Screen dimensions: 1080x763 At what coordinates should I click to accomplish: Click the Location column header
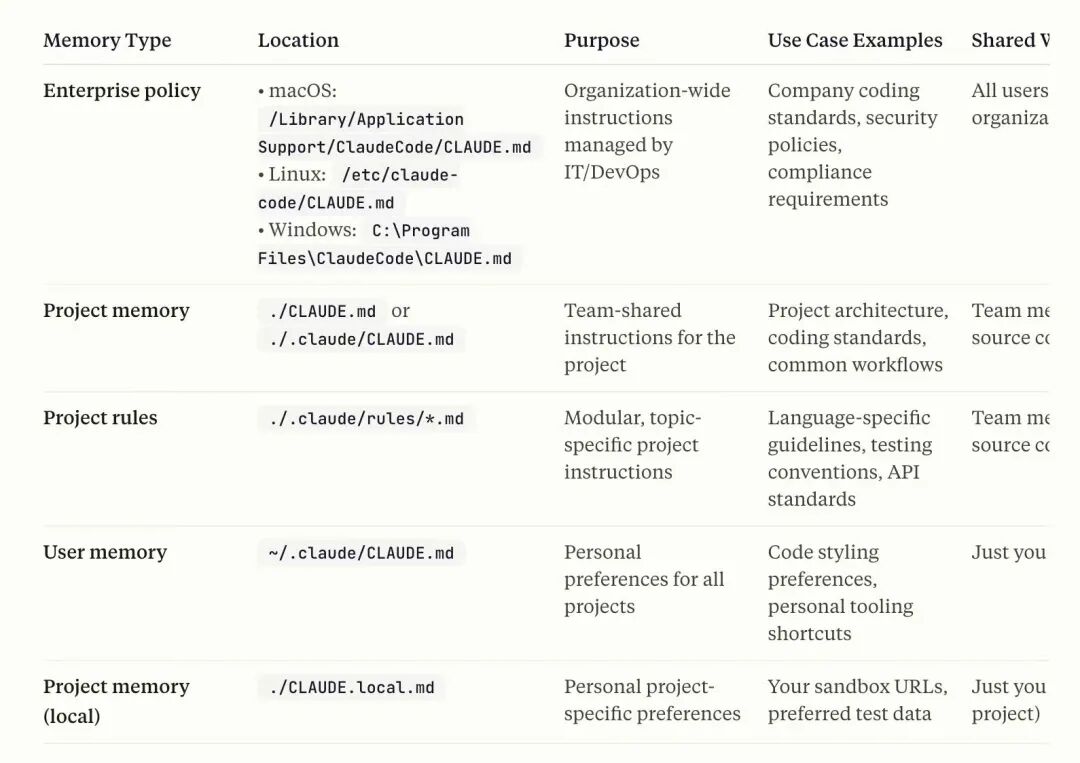click(298, 40)
